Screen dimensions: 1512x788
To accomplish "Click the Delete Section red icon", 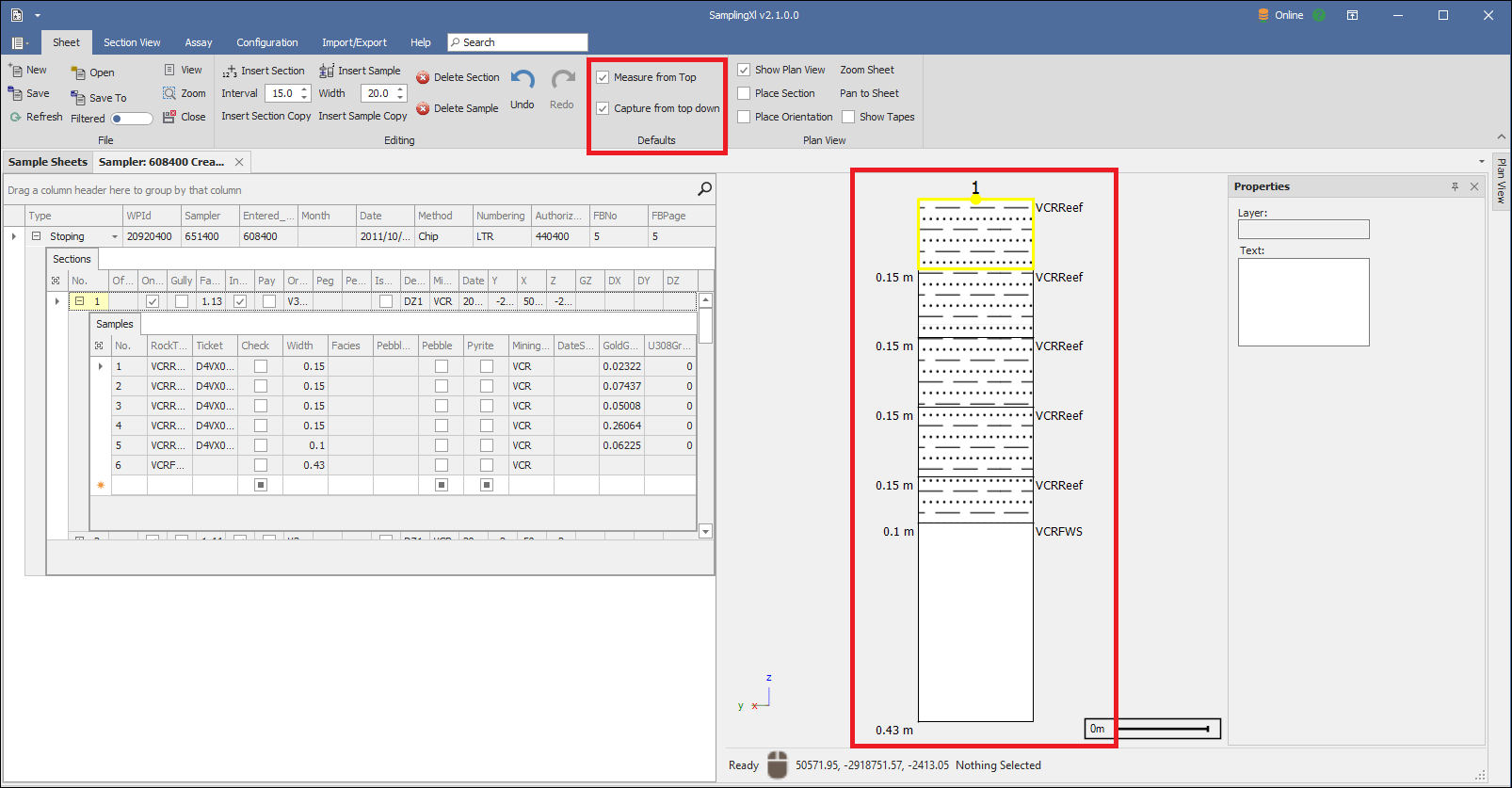I will point(423,78).
